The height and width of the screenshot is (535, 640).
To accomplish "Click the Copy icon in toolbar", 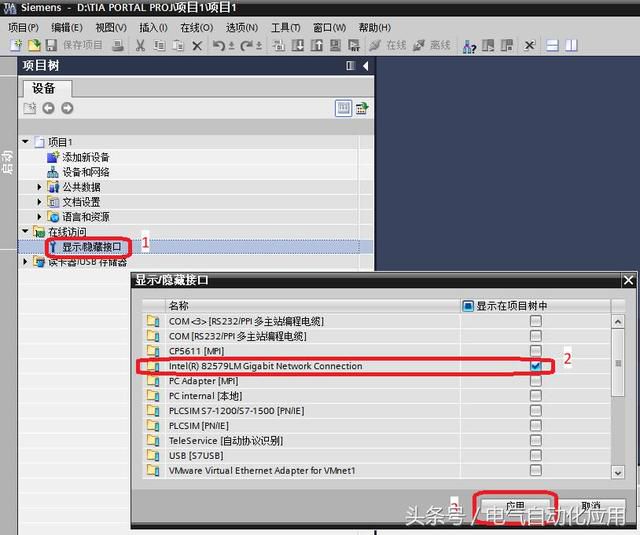I will (160, 45).
